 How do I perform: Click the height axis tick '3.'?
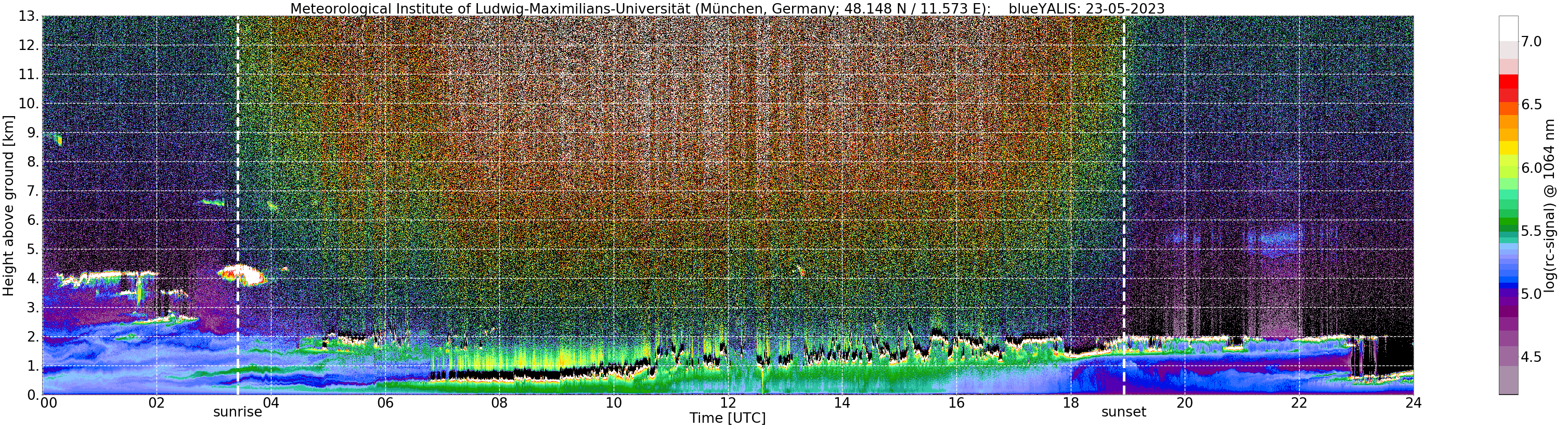[33, 308]
